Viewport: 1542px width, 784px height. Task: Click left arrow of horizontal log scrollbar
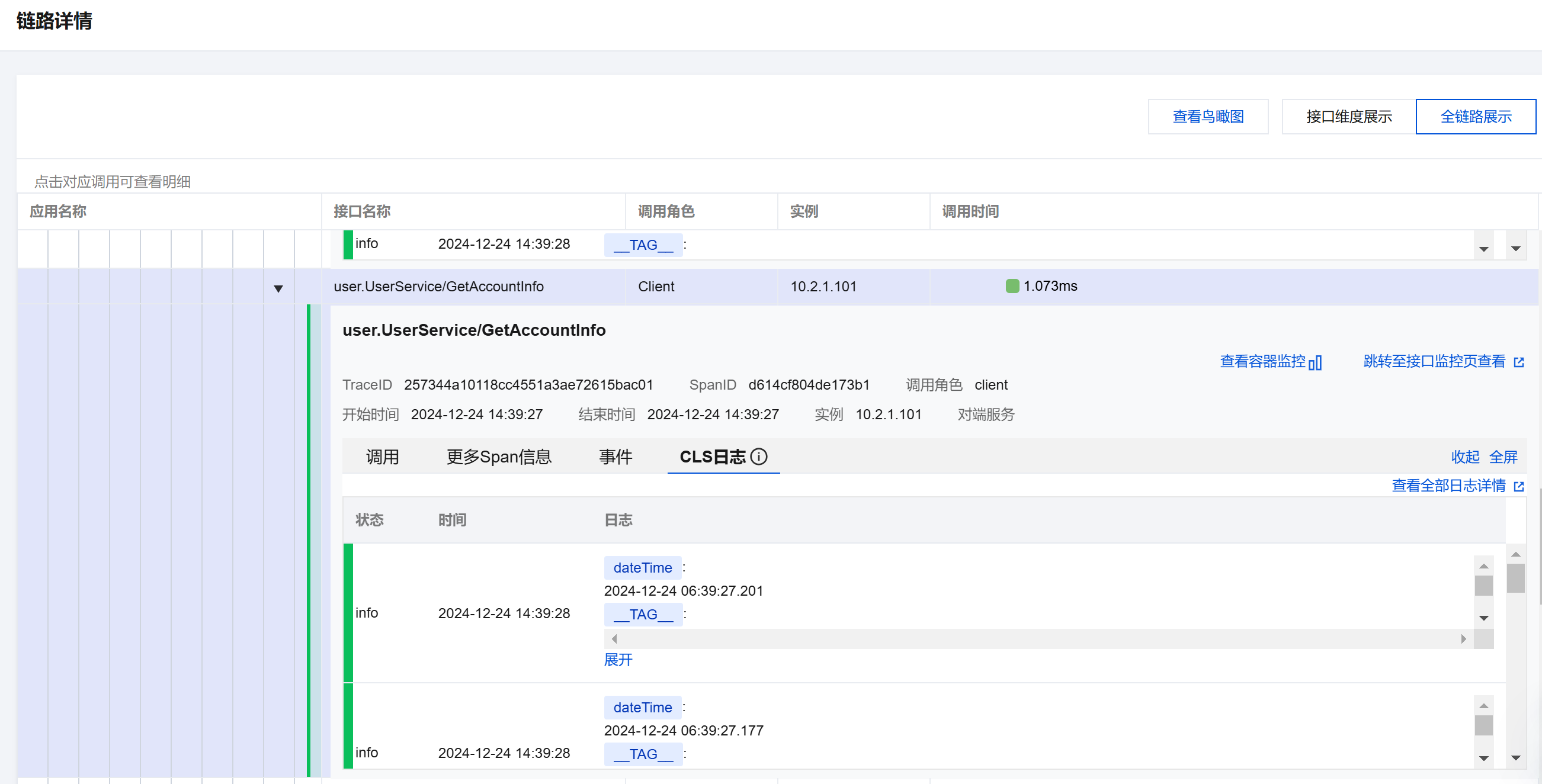[x=614, y=638]
